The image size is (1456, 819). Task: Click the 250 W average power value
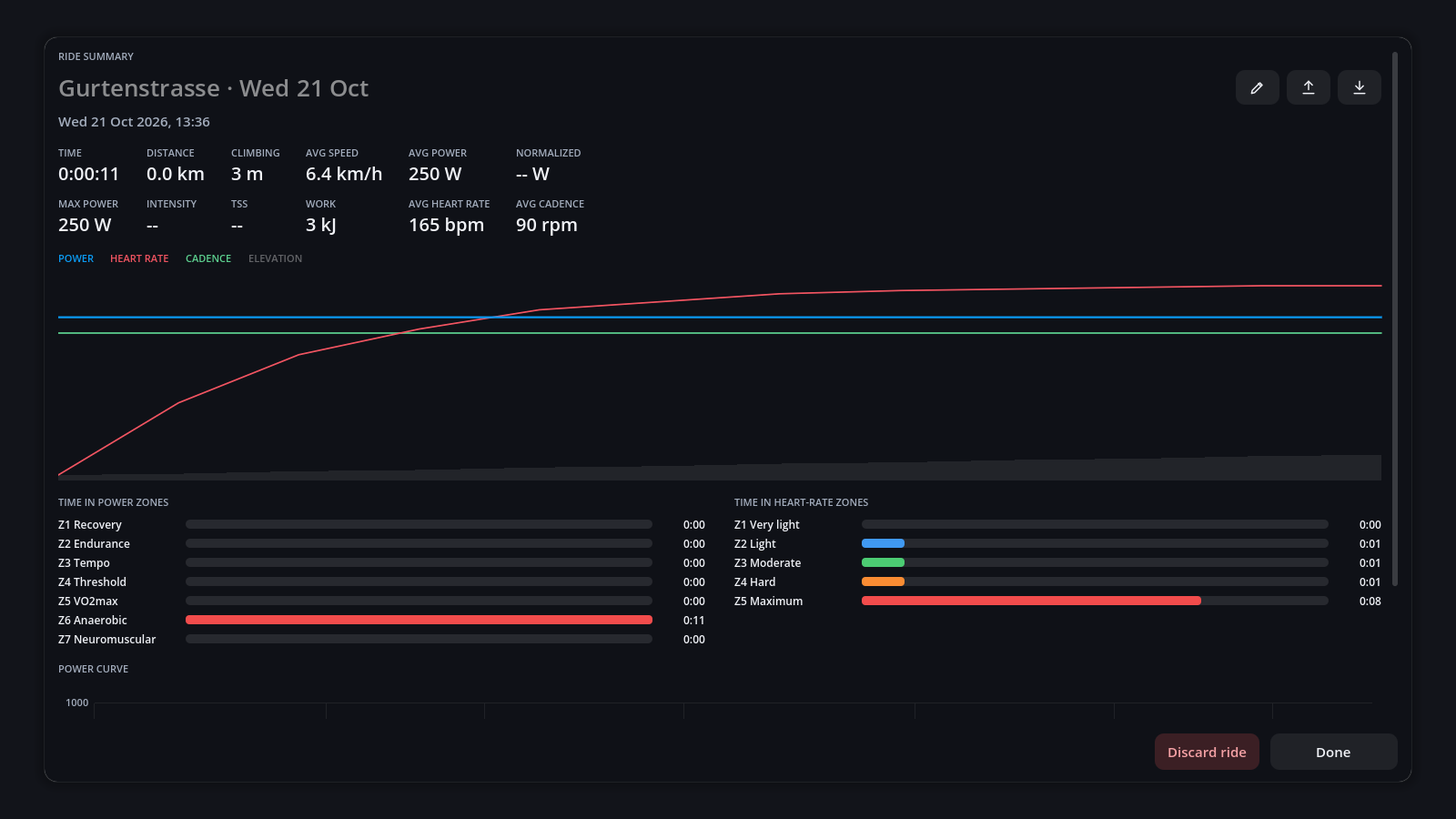(435, 174)
